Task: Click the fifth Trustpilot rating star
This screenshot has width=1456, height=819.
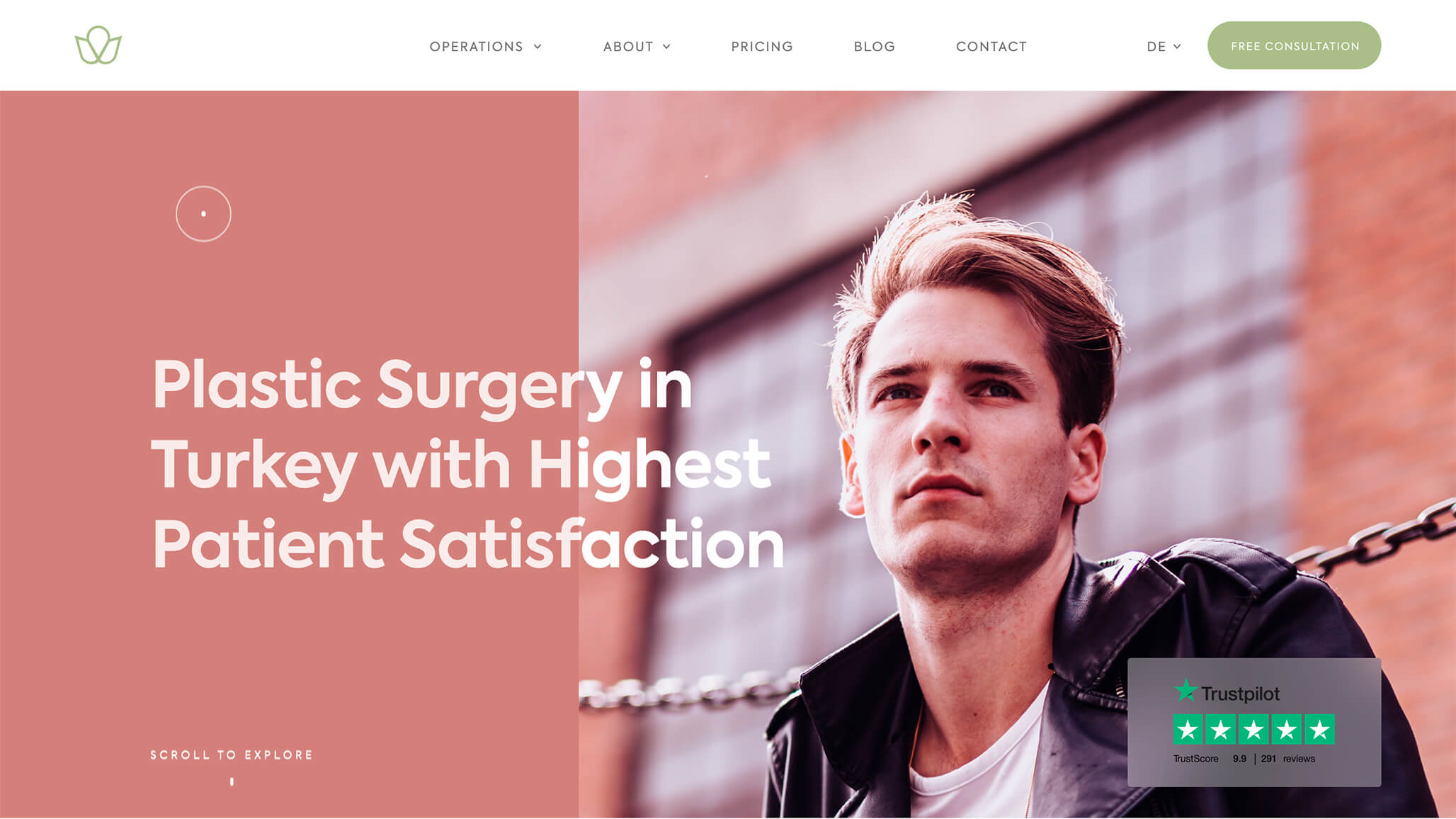Action: [x=1319, y=729]
